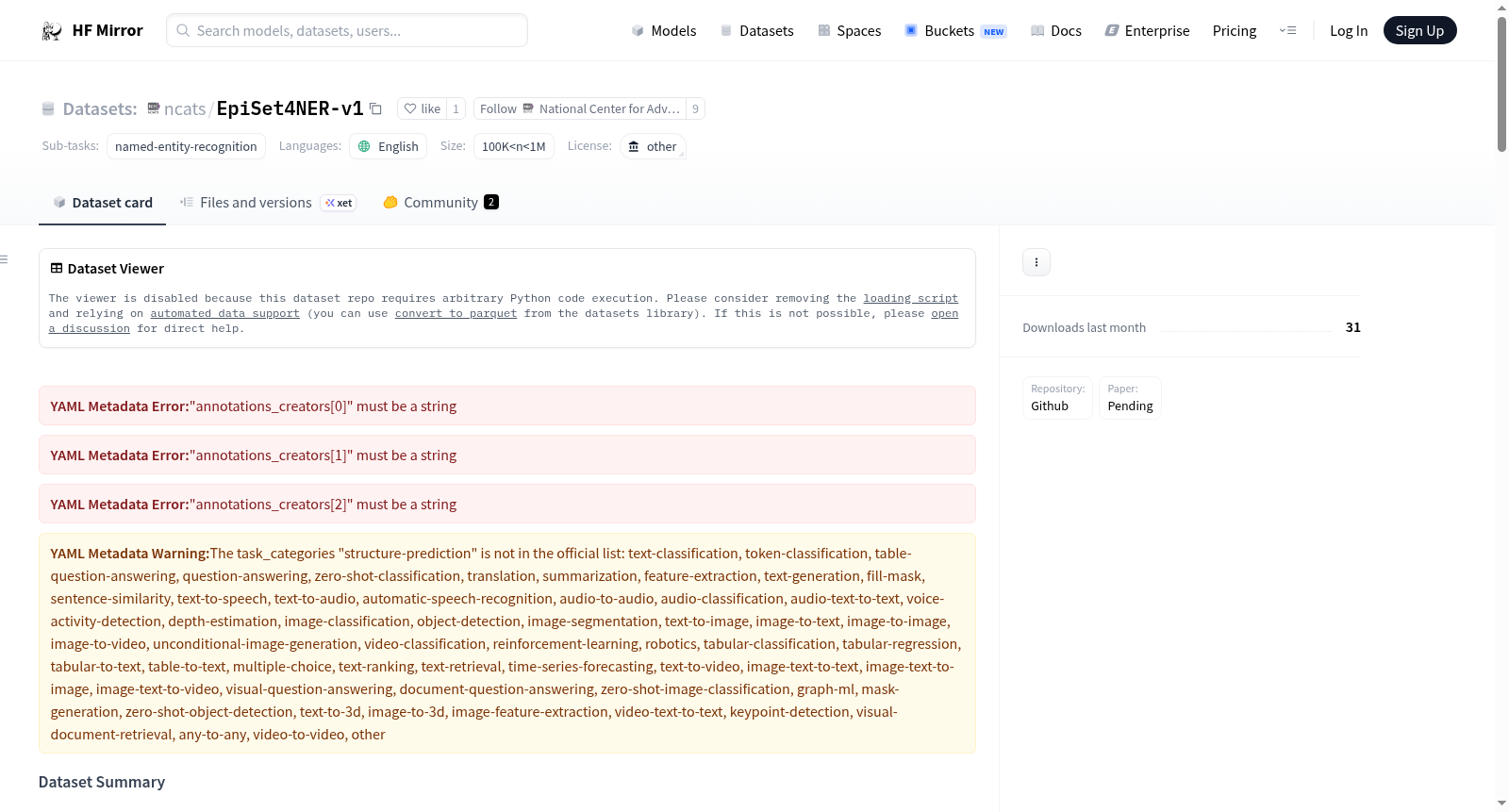Screen dimensions: 1509x812
Task: Select the Dataset card tab
Action: (102, 202)
